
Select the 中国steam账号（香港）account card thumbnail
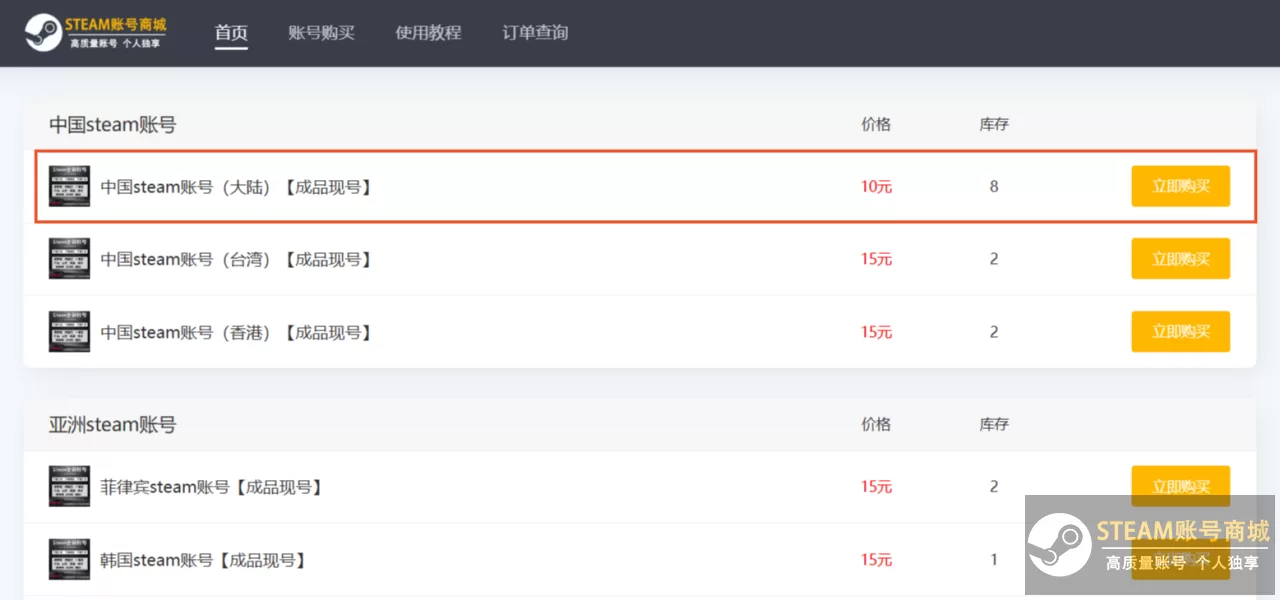[x=68, y=331]
